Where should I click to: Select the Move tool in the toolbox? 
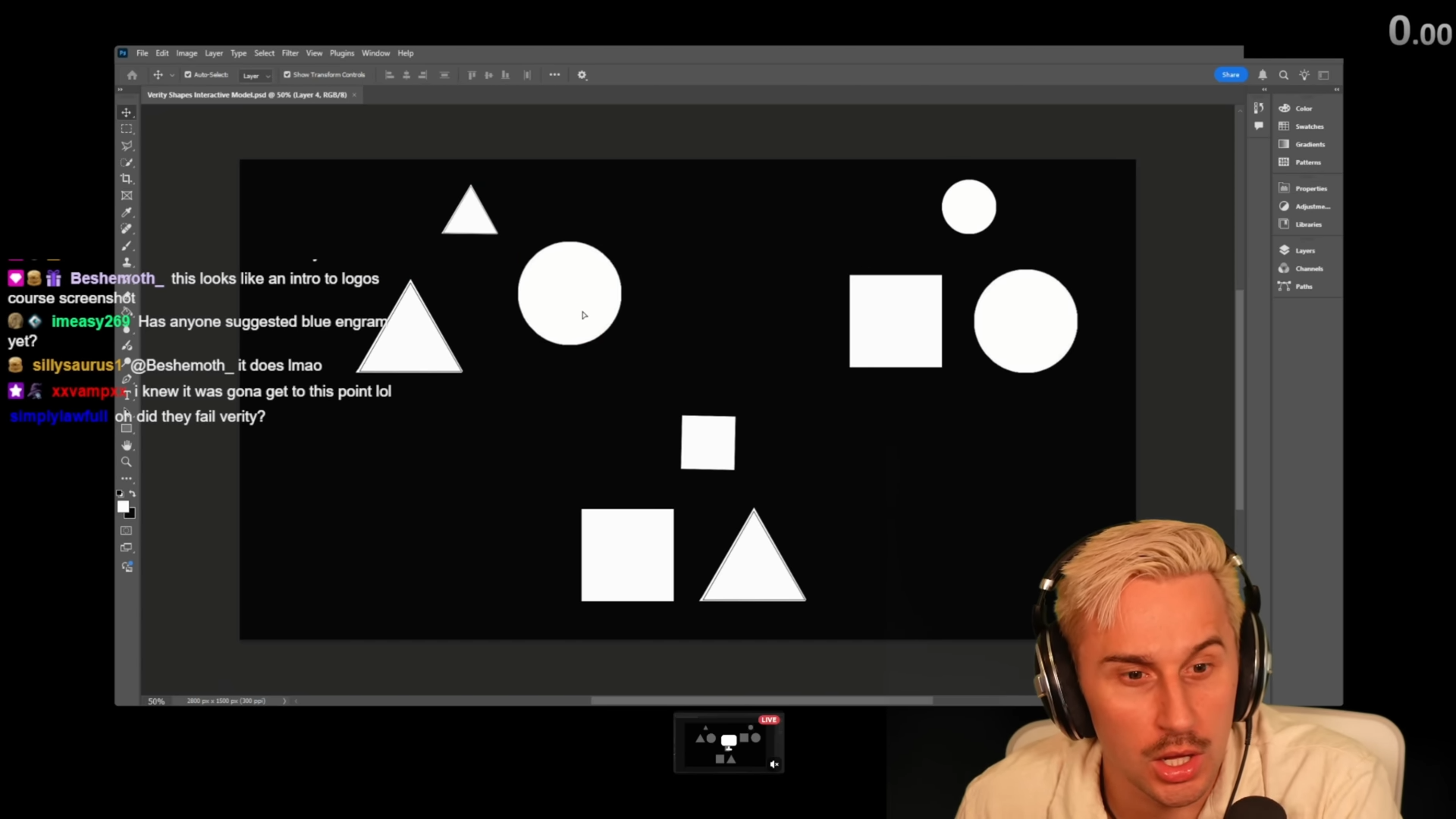click(127, 112)
